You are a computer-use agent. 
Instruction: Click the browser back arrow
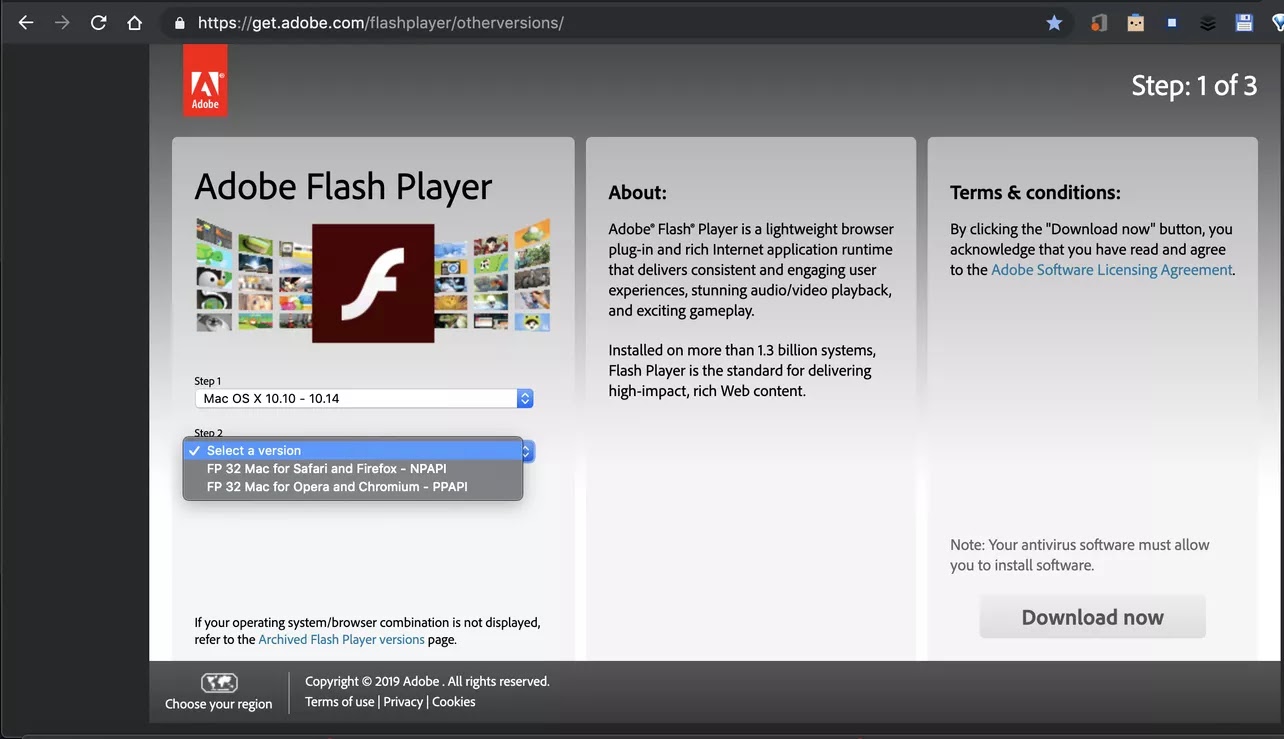coord(26,22)
